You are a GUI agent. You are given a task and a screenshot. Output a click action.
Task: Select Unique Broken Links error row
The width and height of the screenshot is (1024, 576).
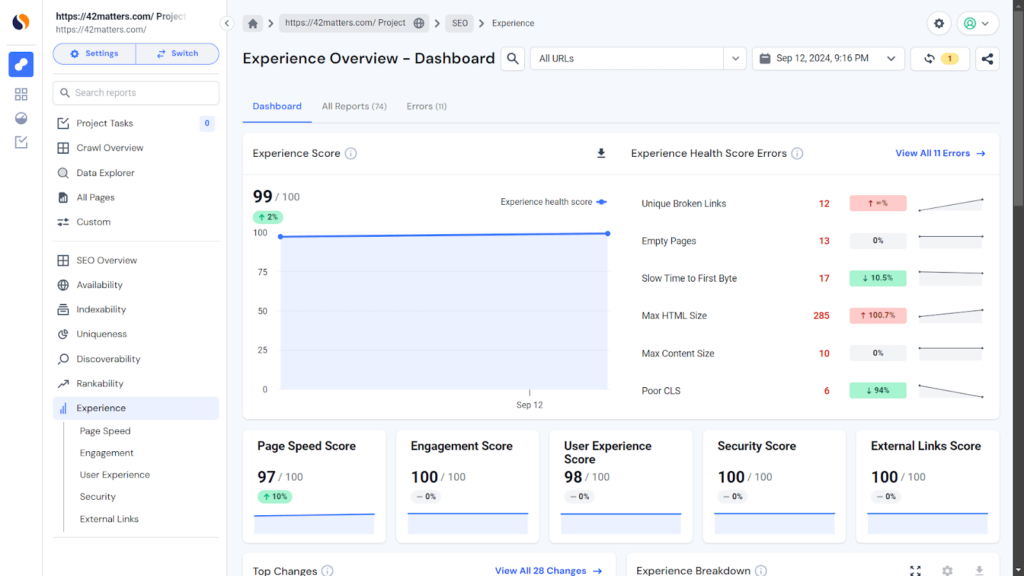pyautogui.click(x=684, y=204)
